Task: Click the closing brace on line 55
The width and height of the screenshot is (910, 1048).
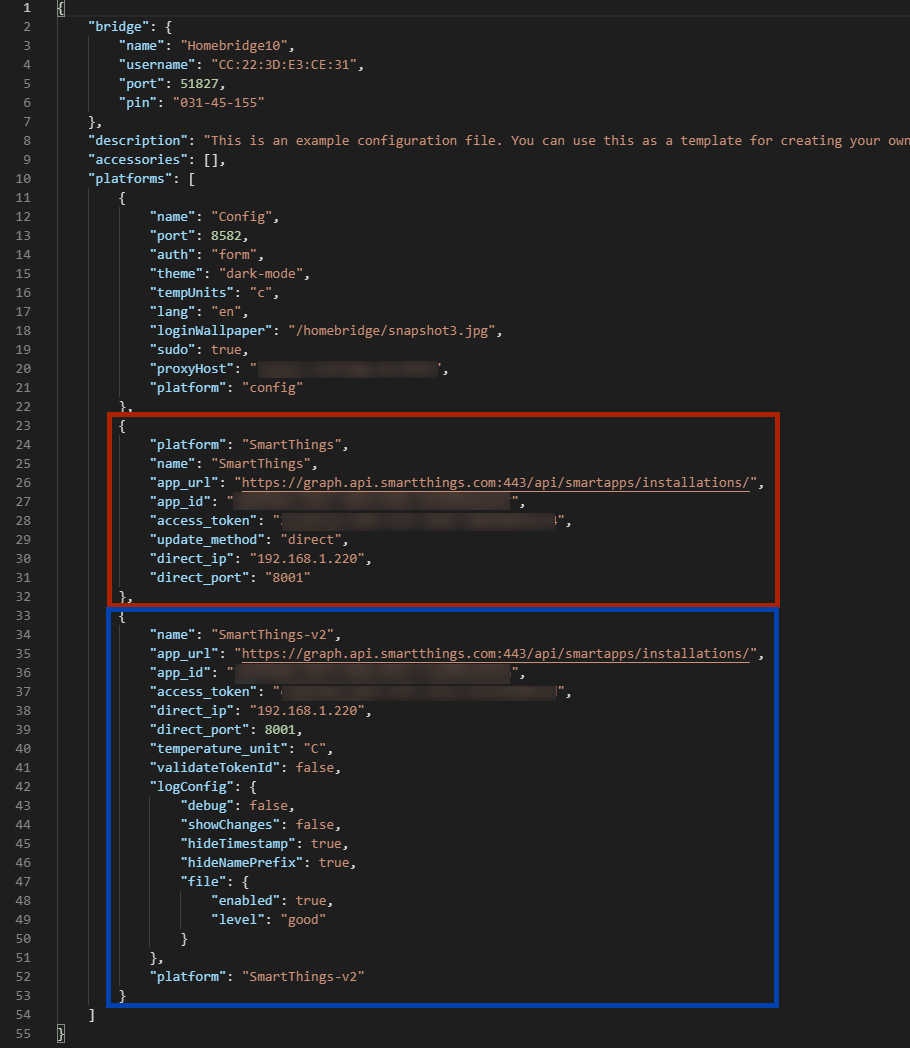Action: pyautogui.click(x=61, y=1033)
